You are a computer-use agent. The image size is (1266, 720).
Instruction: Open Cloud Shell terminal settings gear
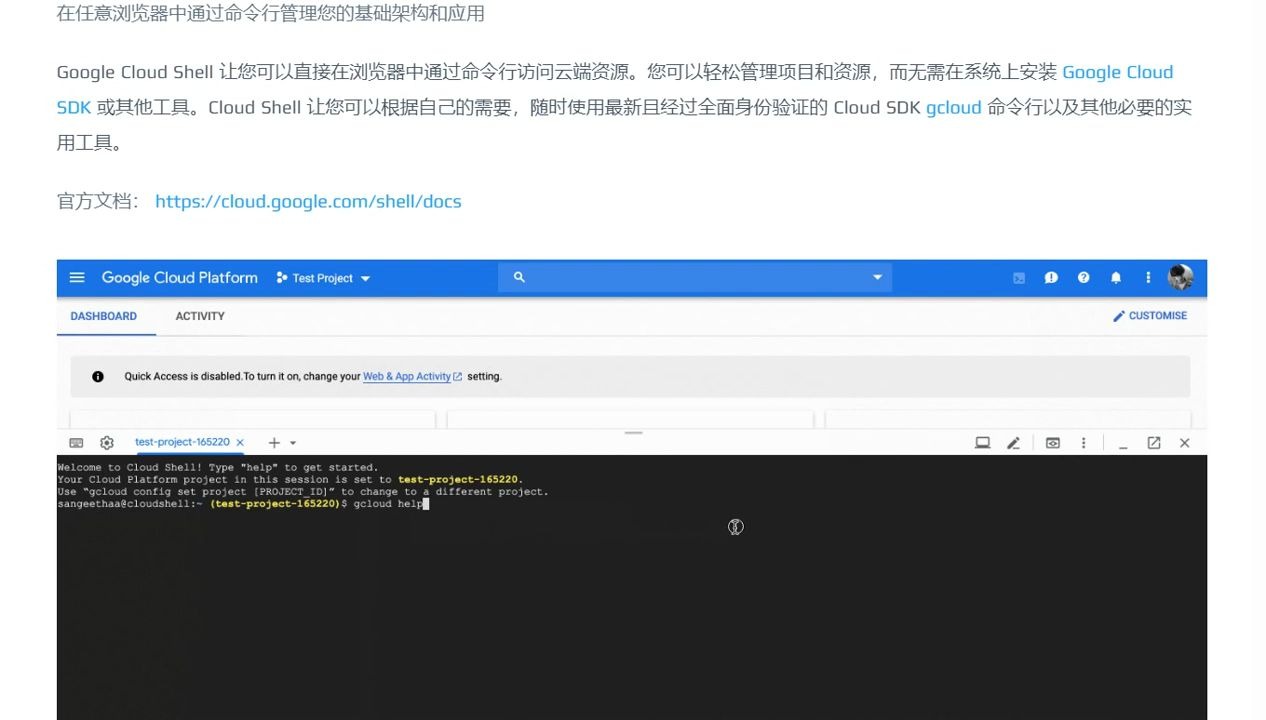point(107,443)
